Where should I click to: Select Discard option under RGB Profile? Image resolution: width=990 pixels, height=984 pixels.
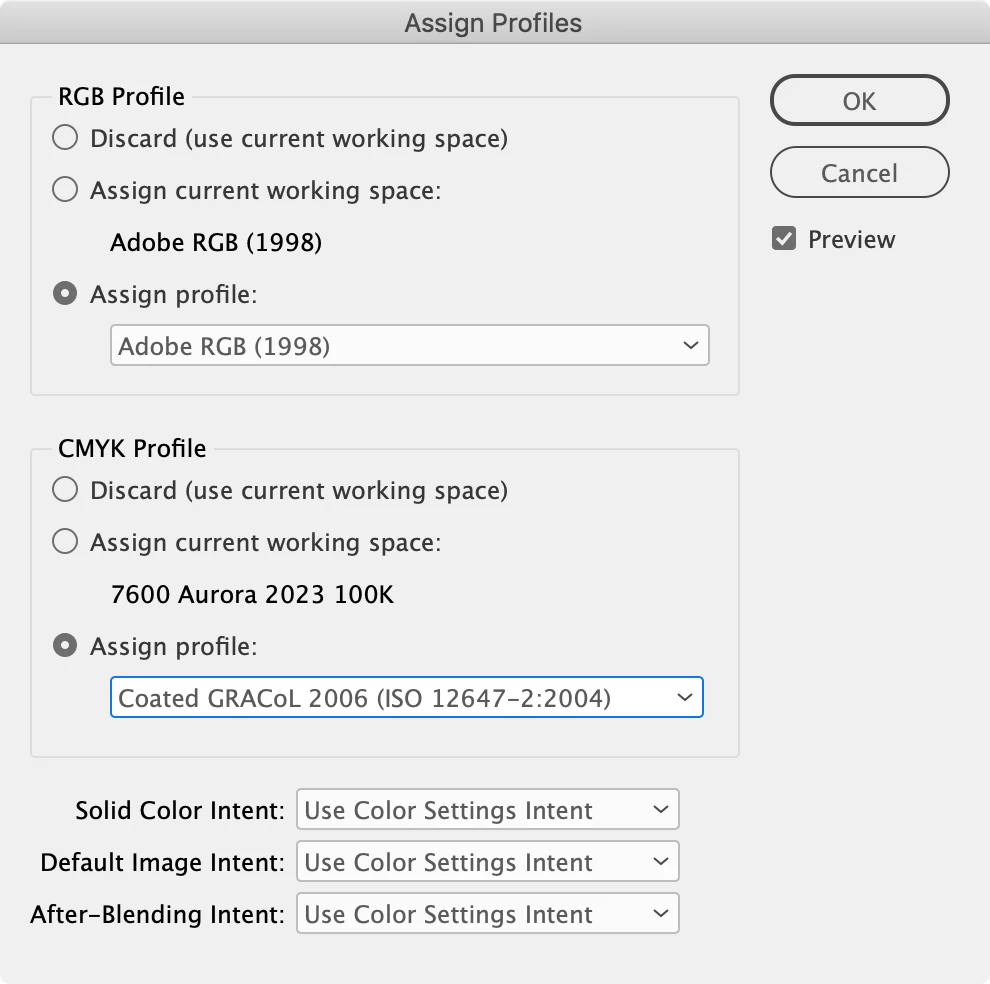click(65, 138)
